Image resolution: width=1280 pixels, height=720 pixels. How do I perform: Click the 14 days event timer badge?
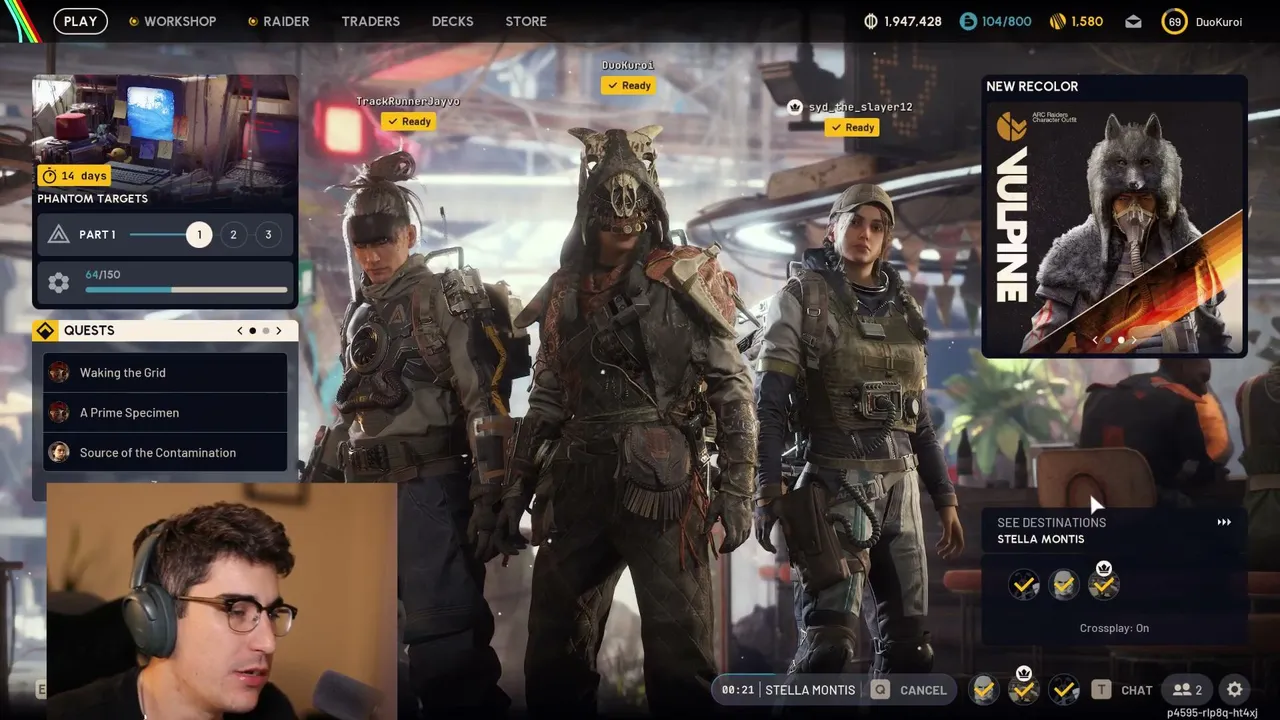[74, 176]
